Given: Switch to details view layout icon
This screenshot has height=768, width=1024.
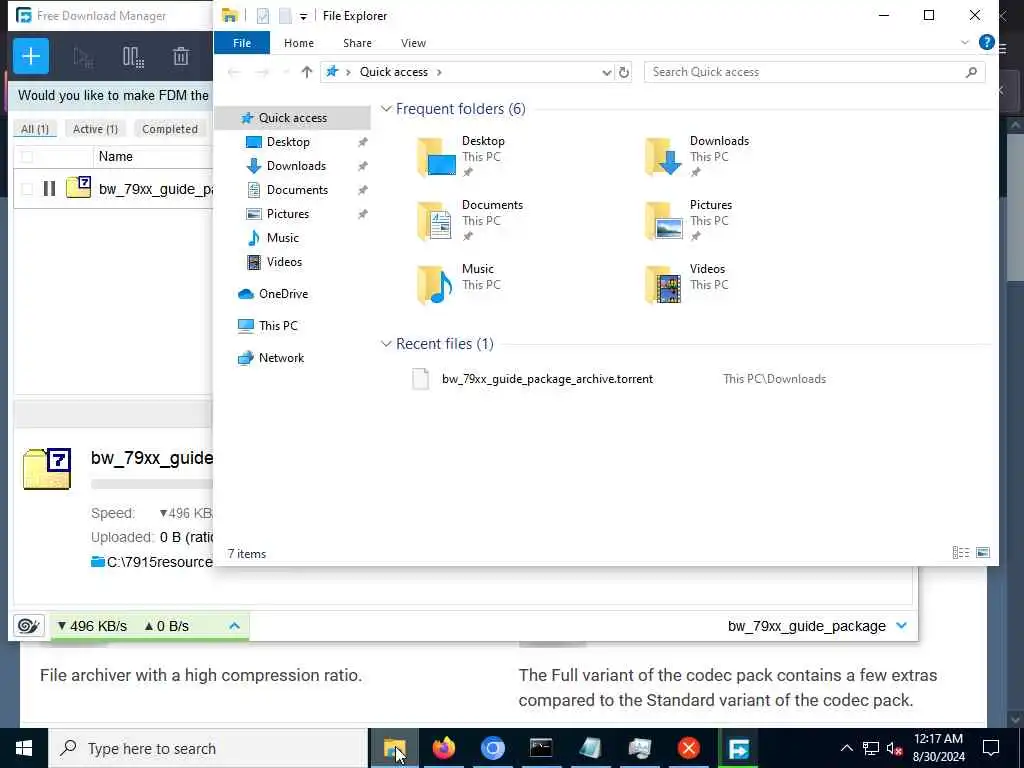Looking at the screenshot, I should [961, 553].
